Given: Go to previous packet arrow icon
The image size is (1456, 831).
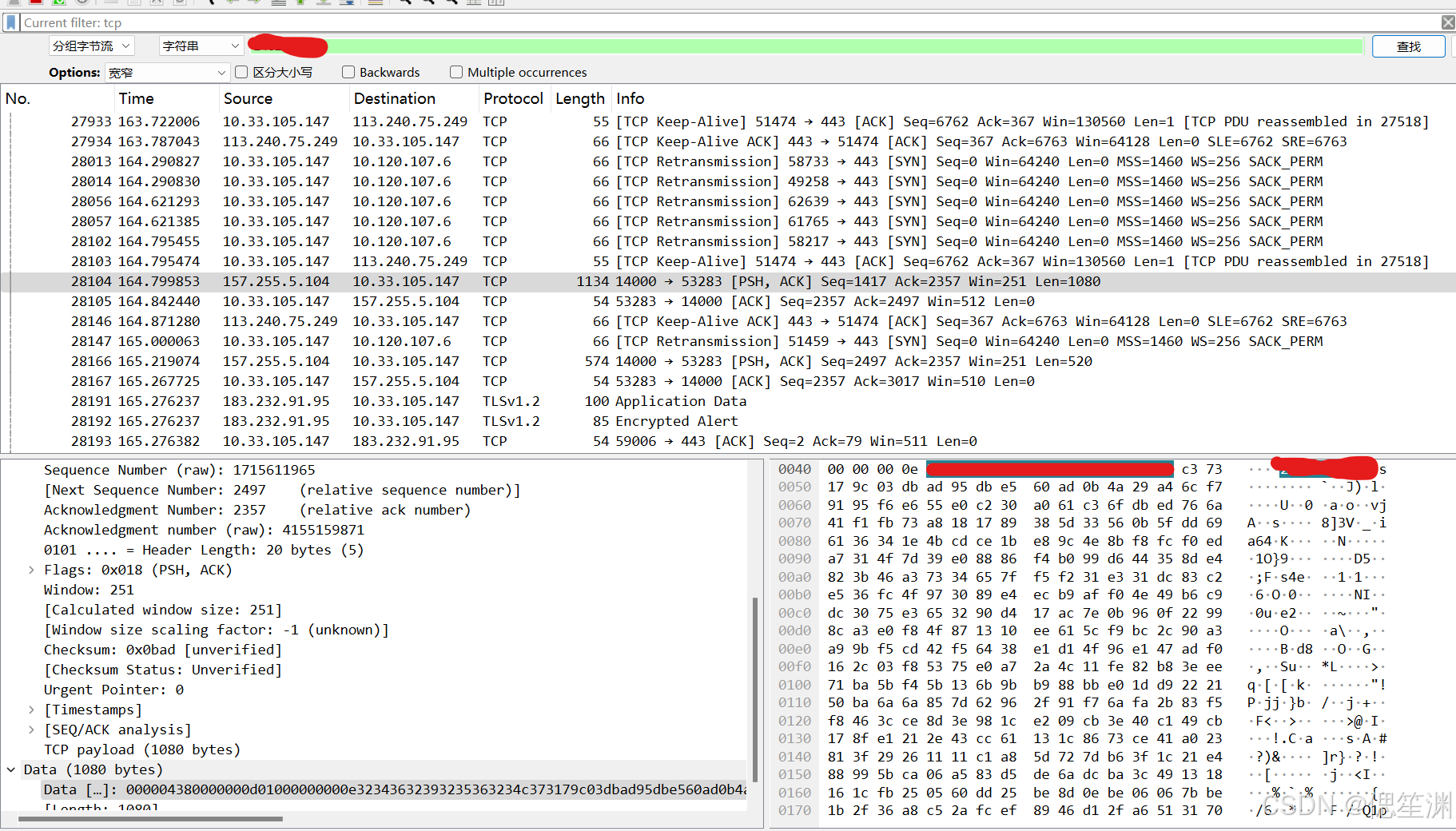Looking at the screenshot, I should point(231,3).
